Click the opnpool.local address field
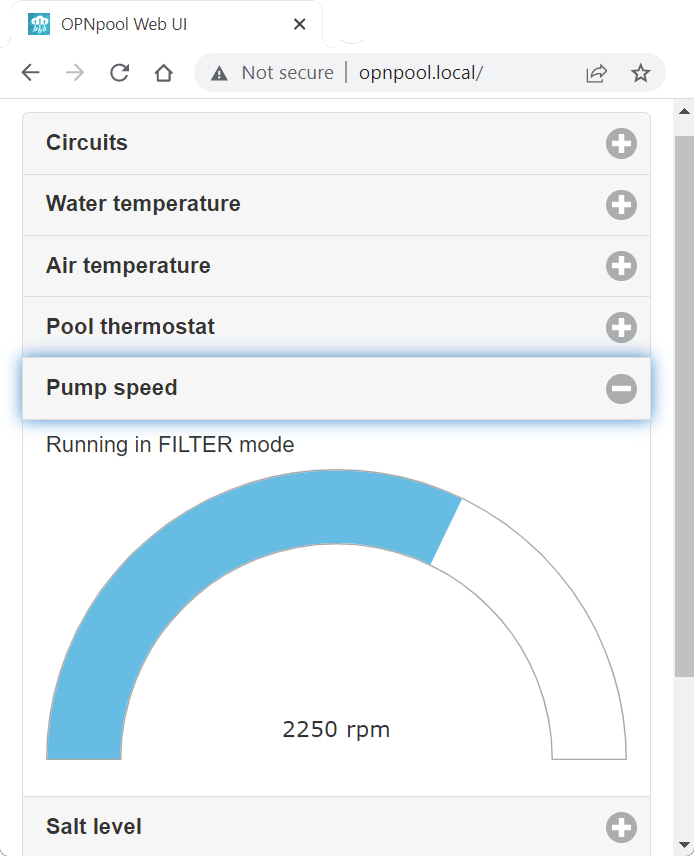The height and width of the screenshot is (856, 694). [x=420, y=73]
